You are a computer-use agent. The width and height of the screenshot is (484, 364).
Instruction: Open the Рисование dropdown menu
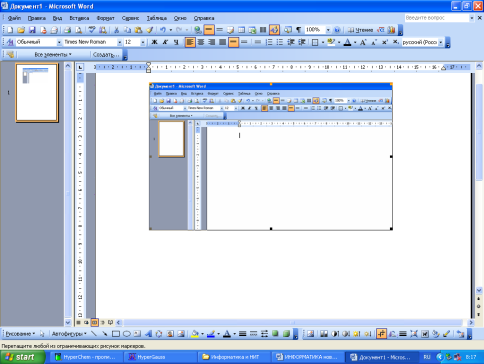pos(20,334)
